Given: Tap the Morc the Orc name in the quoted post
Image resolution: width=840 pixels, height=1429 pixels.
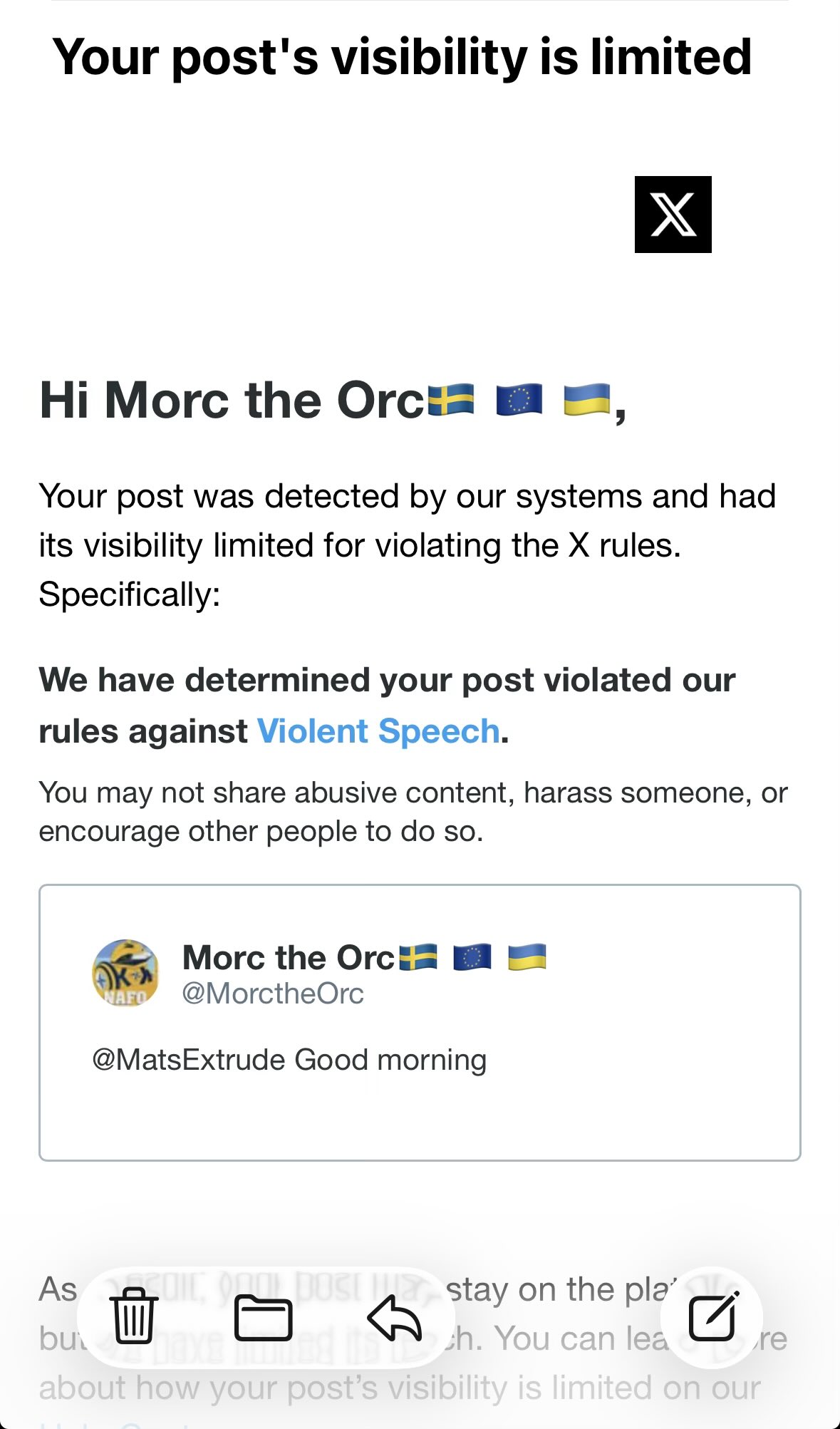Looking at the screenshot, I should 289,957.
